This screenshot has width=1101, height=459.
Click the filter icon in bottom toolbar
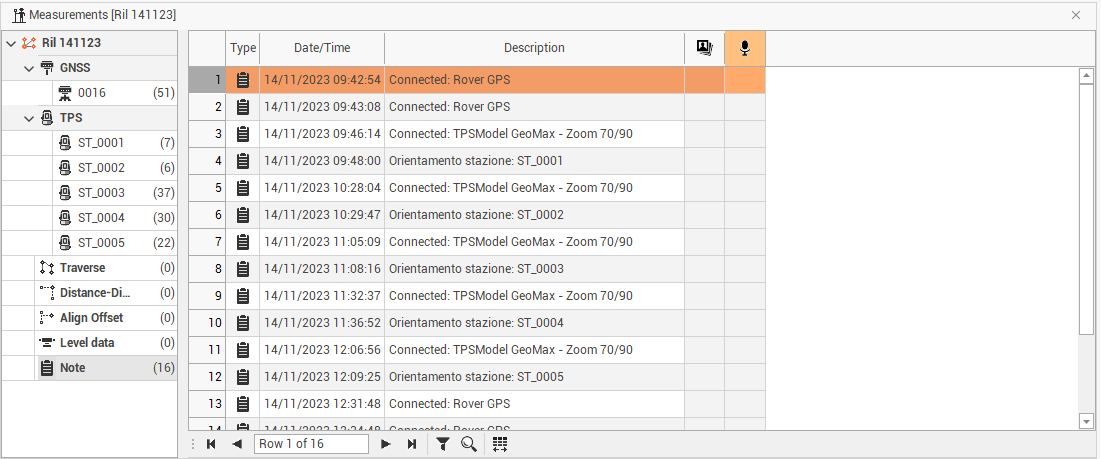tap(443, 444)
